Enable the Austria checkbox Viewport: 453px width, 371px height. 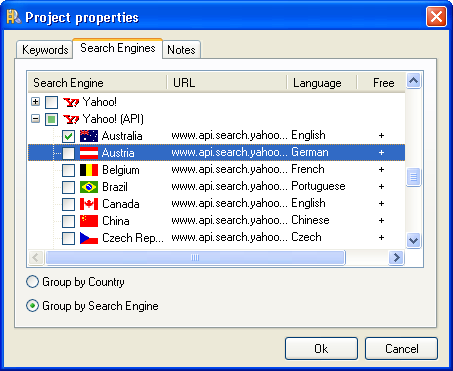[68, 153]
